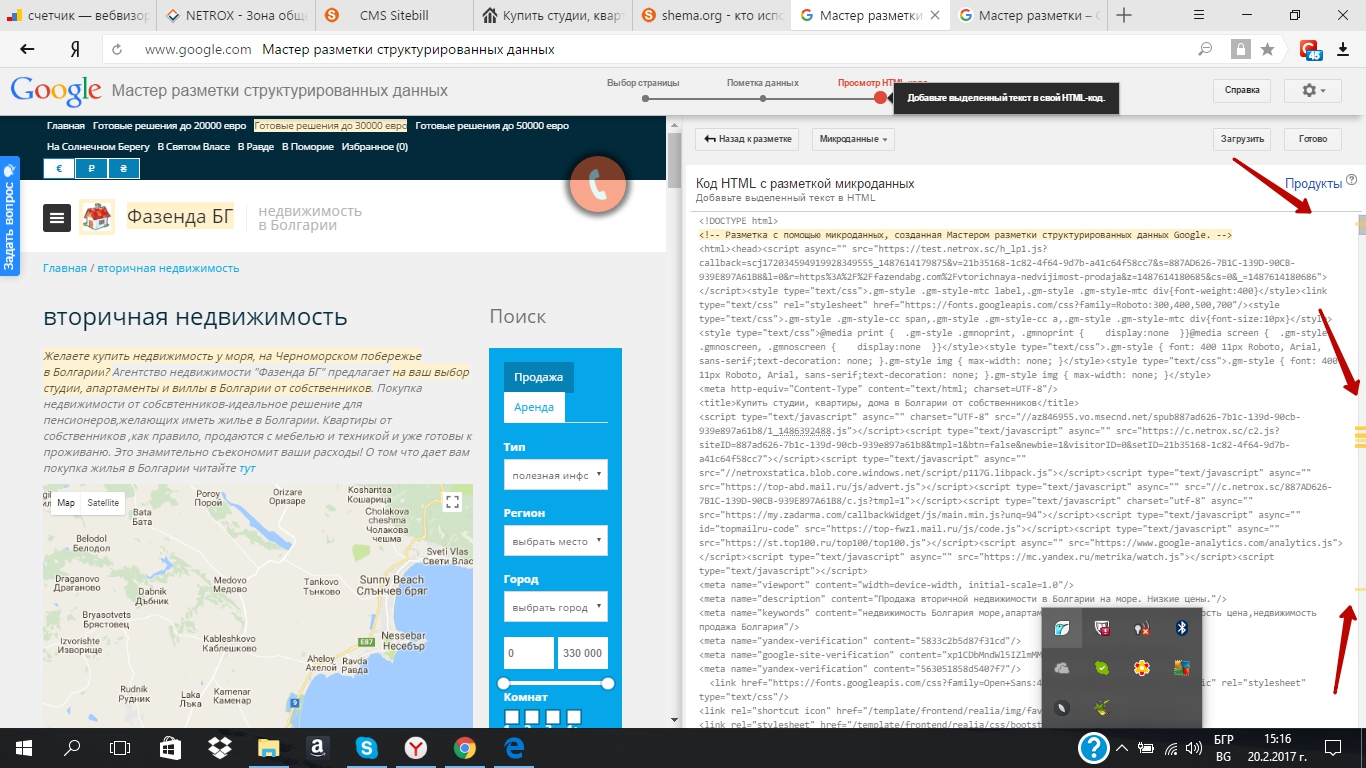Launch Dropbox from the taskbar
This screenshot has height=768, width=1366.
click(218, 747)
